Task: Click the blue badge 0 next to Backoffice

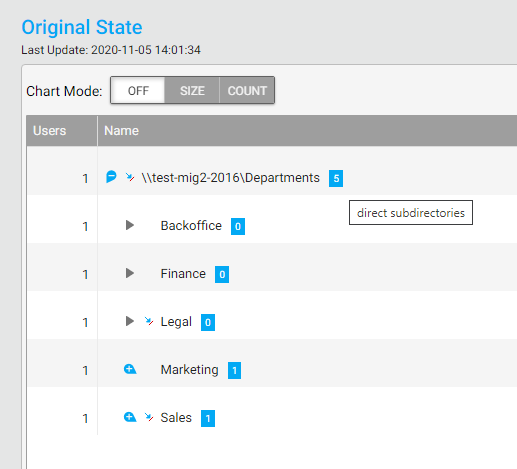Action: (238, 226)
